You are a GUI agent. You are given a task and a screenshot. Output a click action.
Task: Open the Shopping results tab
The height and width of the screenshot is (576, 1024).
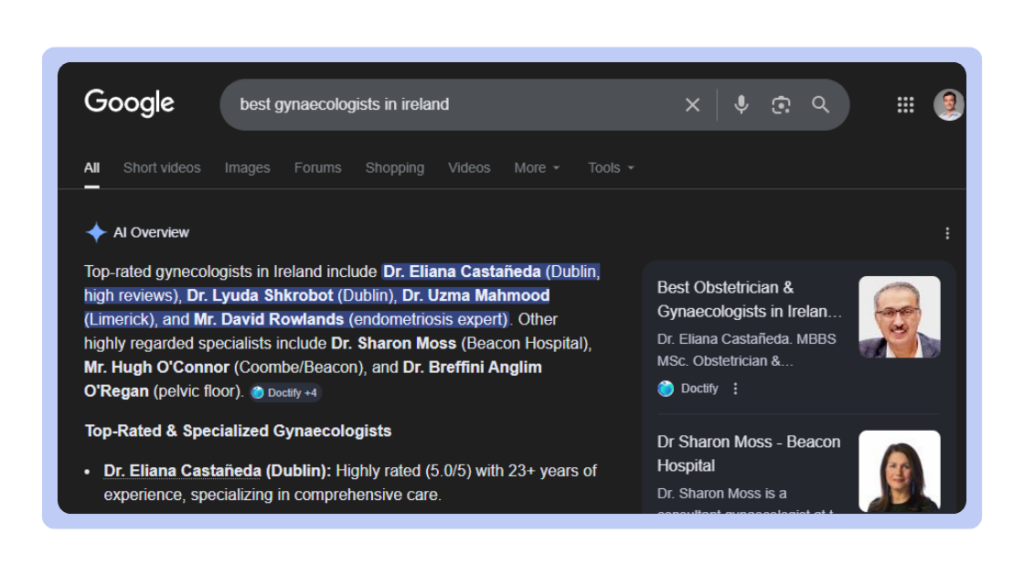394,168
